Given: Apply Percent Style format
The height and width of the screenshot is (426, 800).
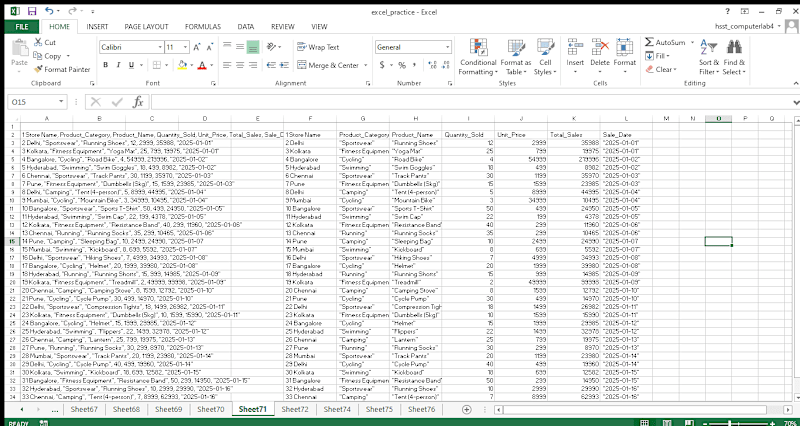Looking at the screenshot, I should [x=402, y=65].
